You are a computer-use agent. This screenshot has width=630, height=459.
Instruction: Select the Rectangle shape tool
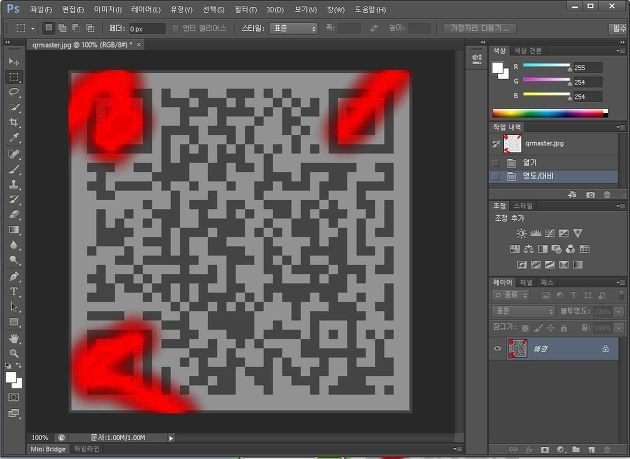point(14,322)
